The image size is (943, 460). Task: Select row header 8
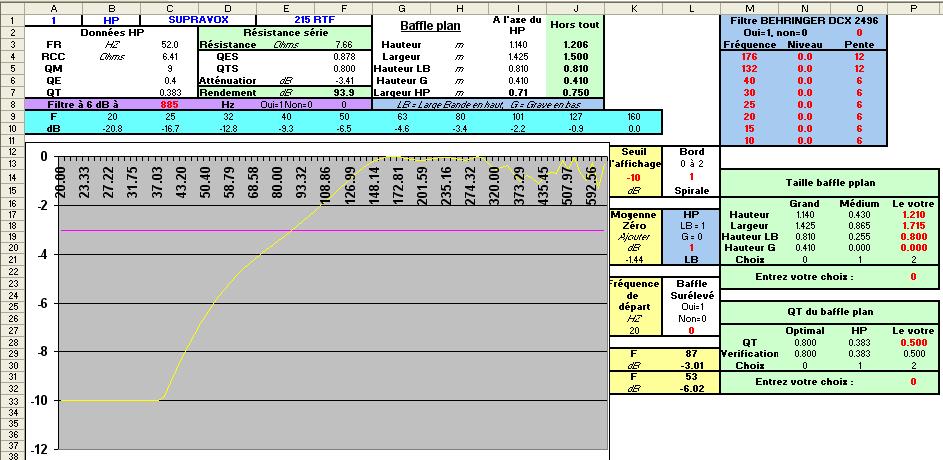12,104
